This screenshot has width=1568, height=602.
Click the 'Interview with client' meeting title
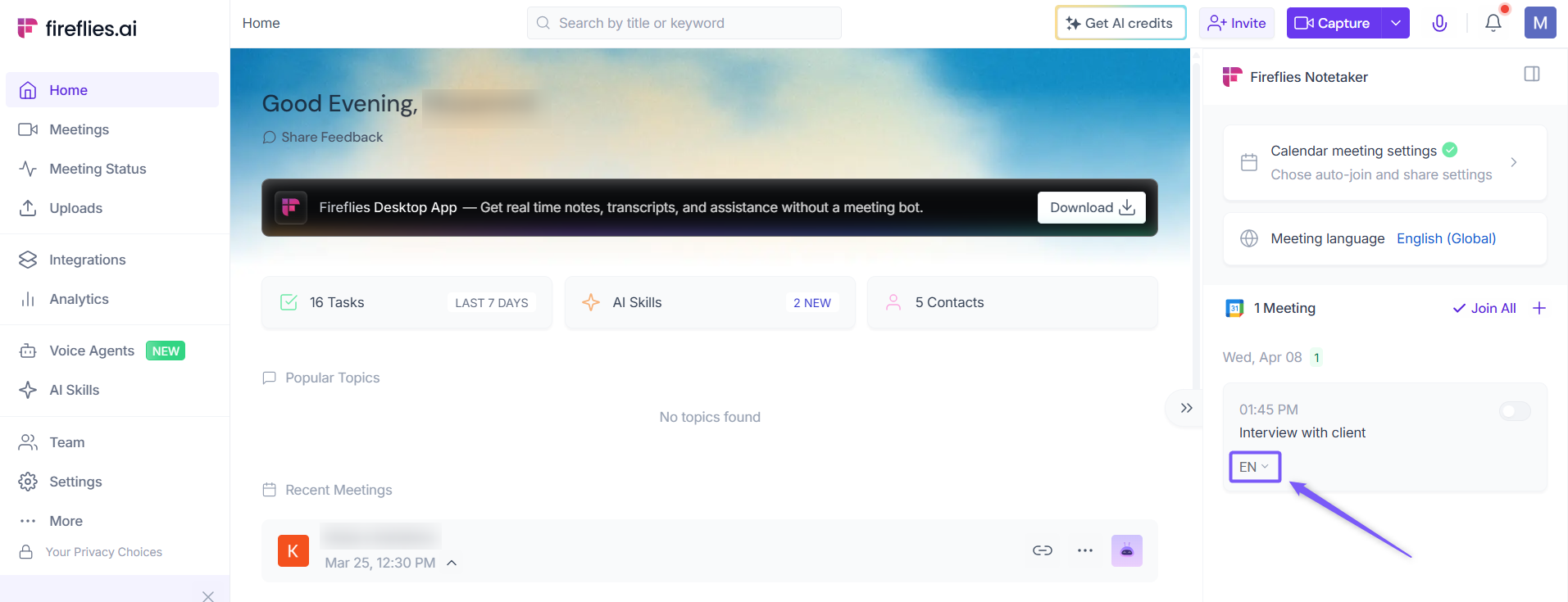coord(1302,432)
